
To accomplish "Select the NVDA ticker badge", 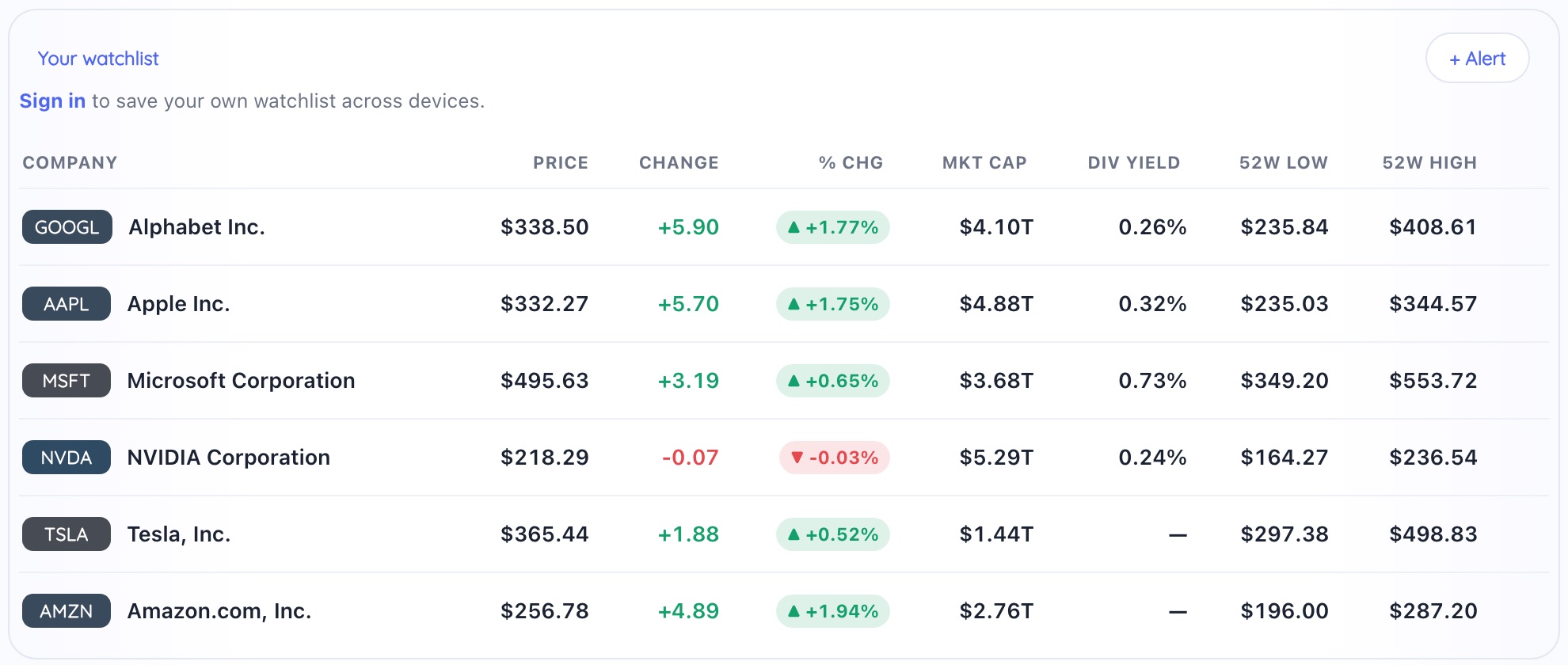I will pyautogui.click(x=67, y=458).
